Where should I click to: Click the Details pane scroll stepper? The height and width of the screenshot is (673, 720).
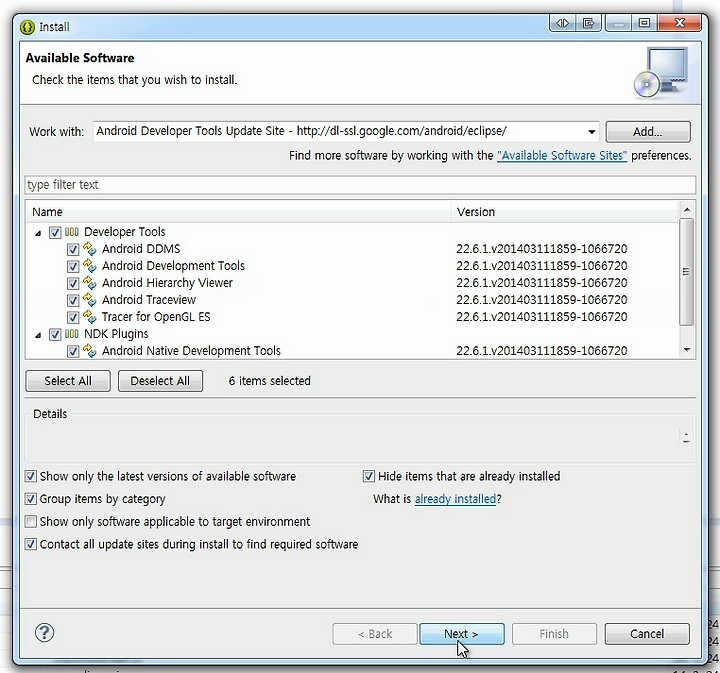[686, 437]
